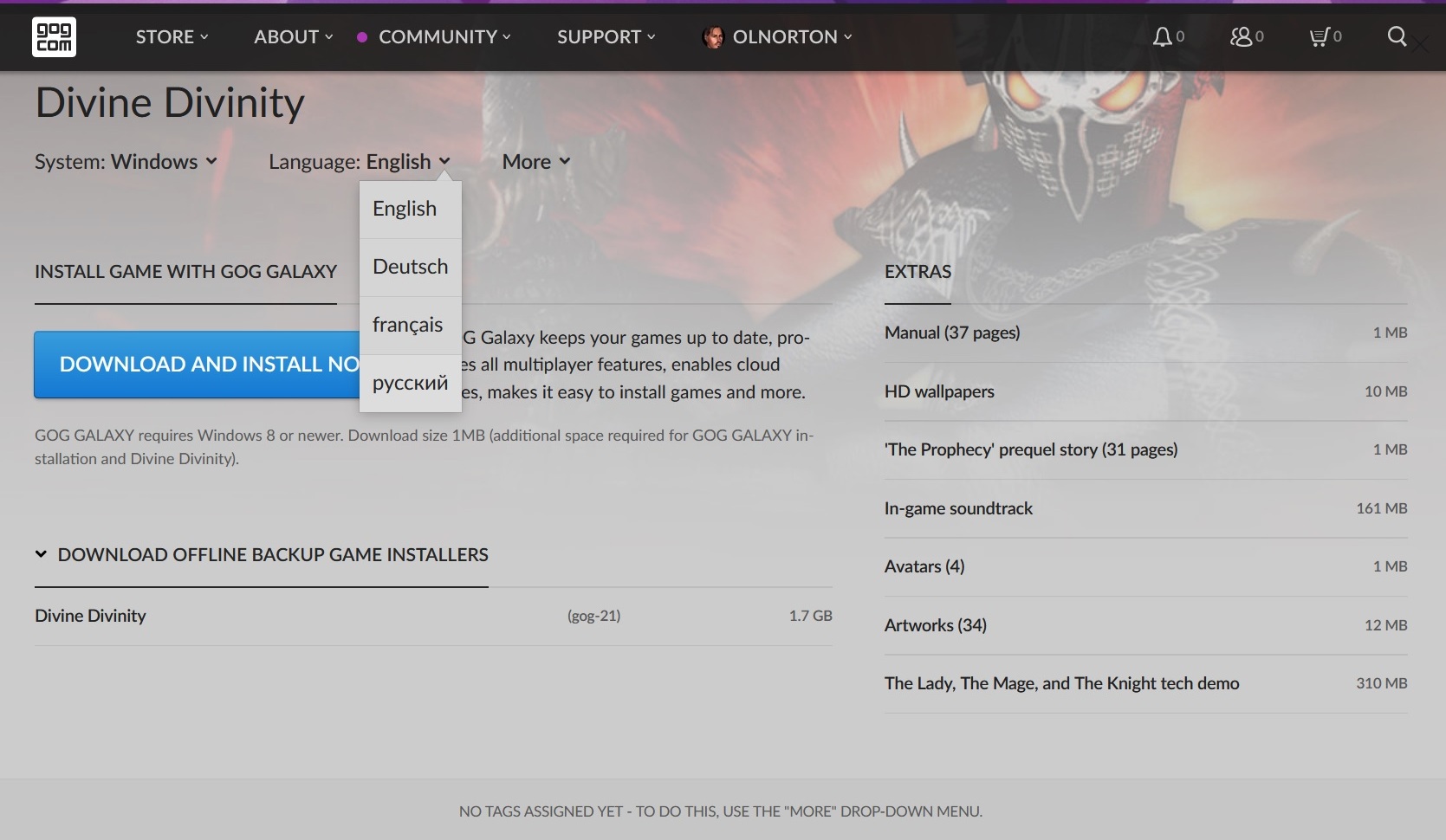This screenshot has height=840, width=1446.
Task: Select English from language list
Action: point(411,209)
